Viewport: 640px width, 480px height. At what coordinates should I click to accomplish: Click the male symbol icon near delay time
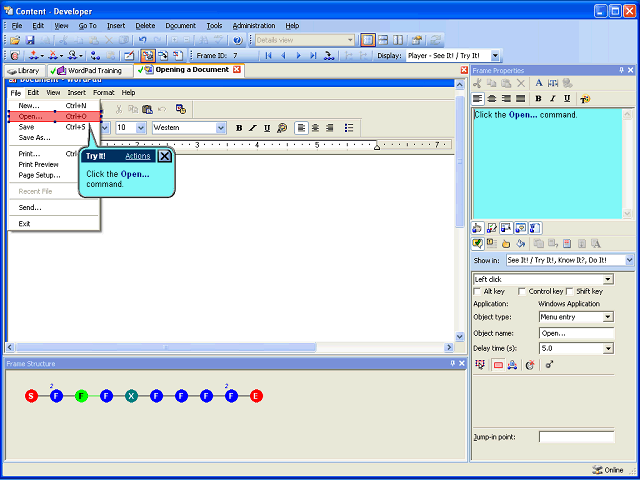coord(550,364)
